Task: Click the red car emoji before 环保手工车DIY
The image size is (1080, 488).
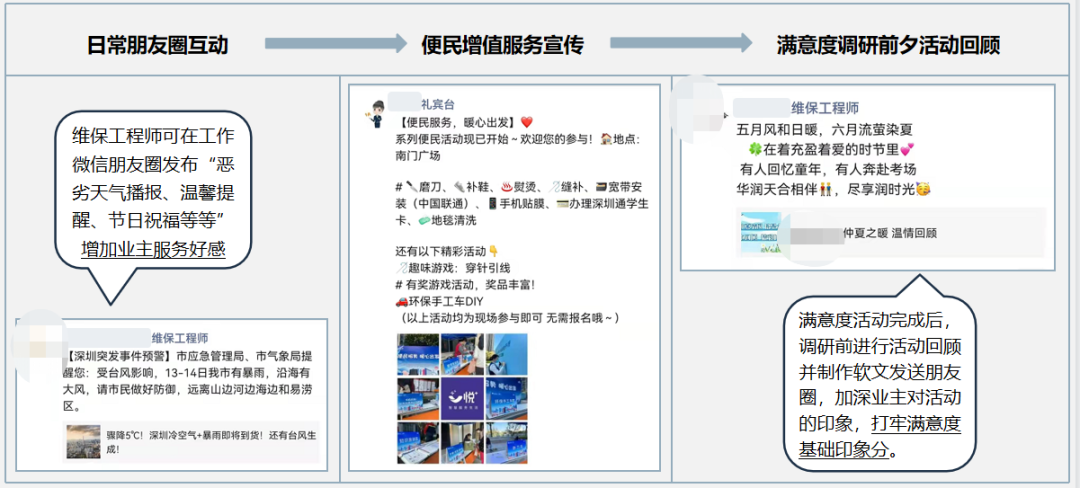Action: (x=402, y=302)
